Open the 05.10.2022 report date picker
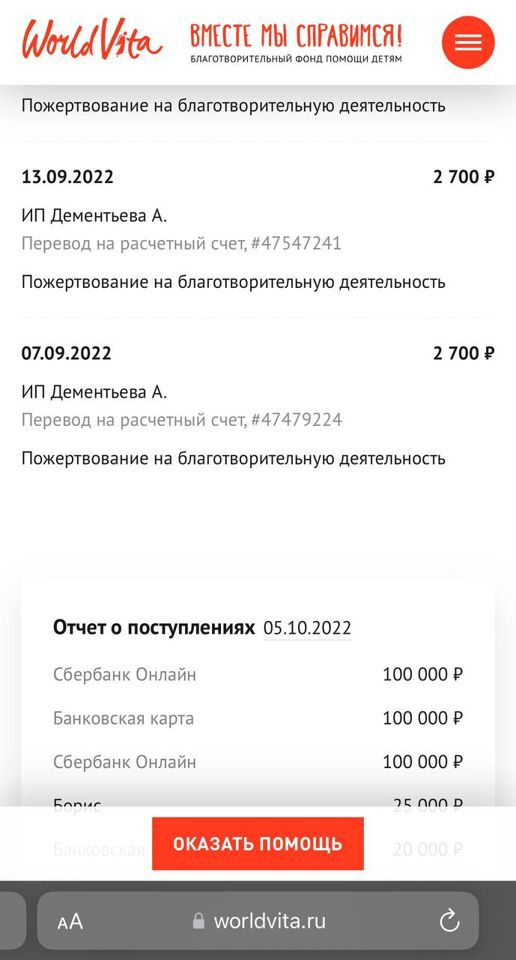 [307, 629]
